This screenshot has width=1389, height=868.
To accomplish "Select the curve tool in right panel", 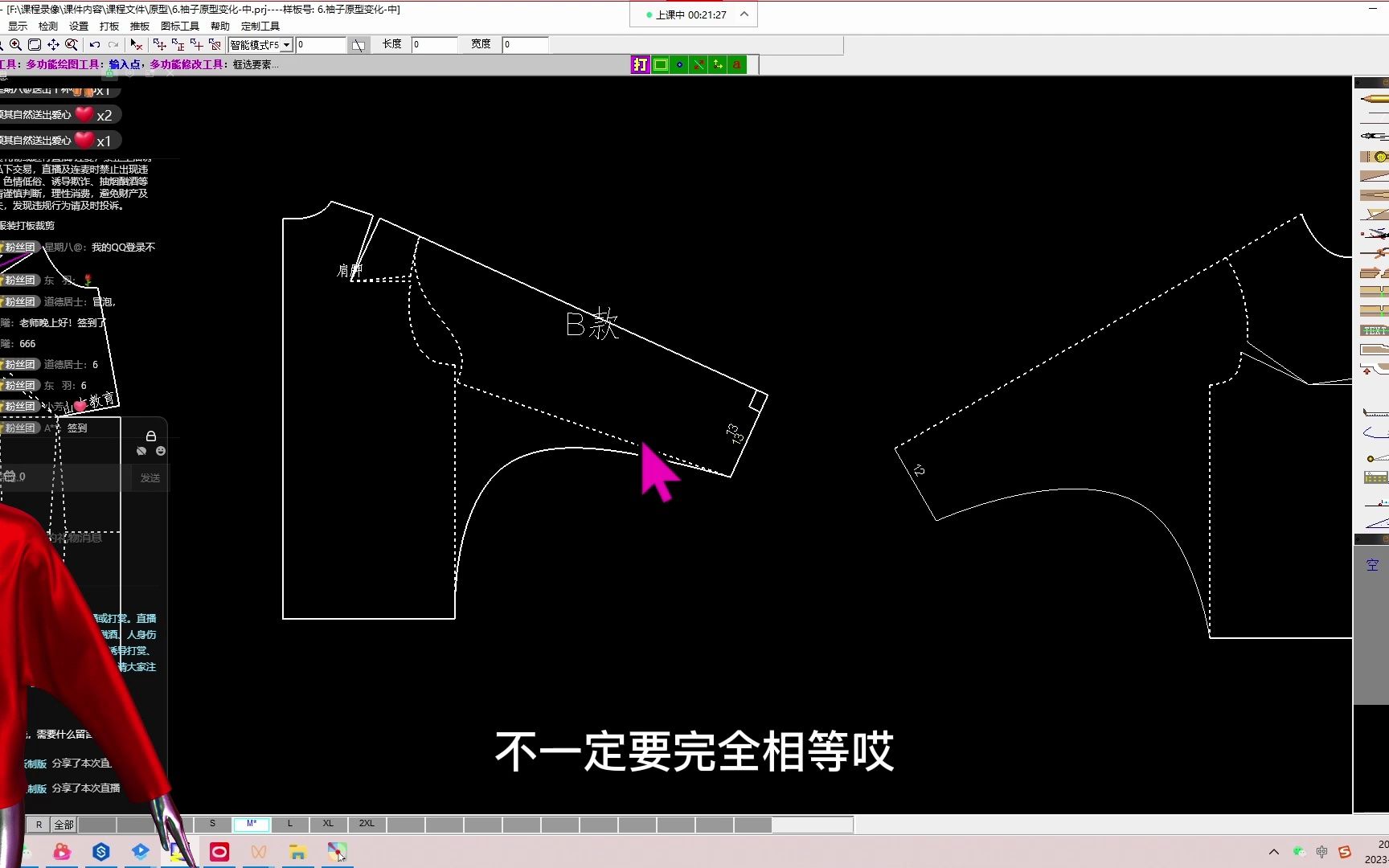I will point(1375,433).
